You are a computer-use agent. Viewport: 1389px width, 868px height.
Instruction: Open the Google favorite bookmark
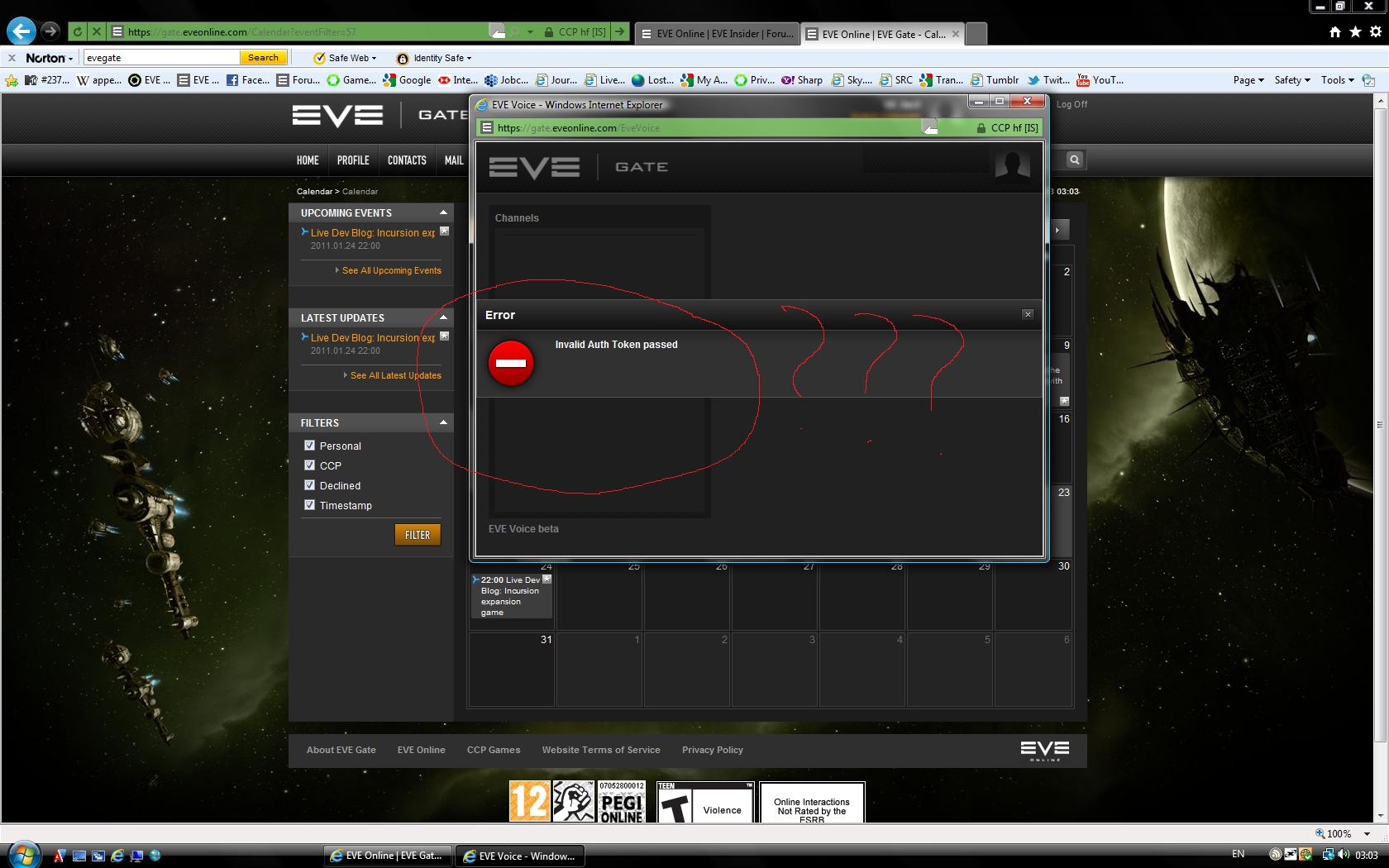[x=407, y=80]
